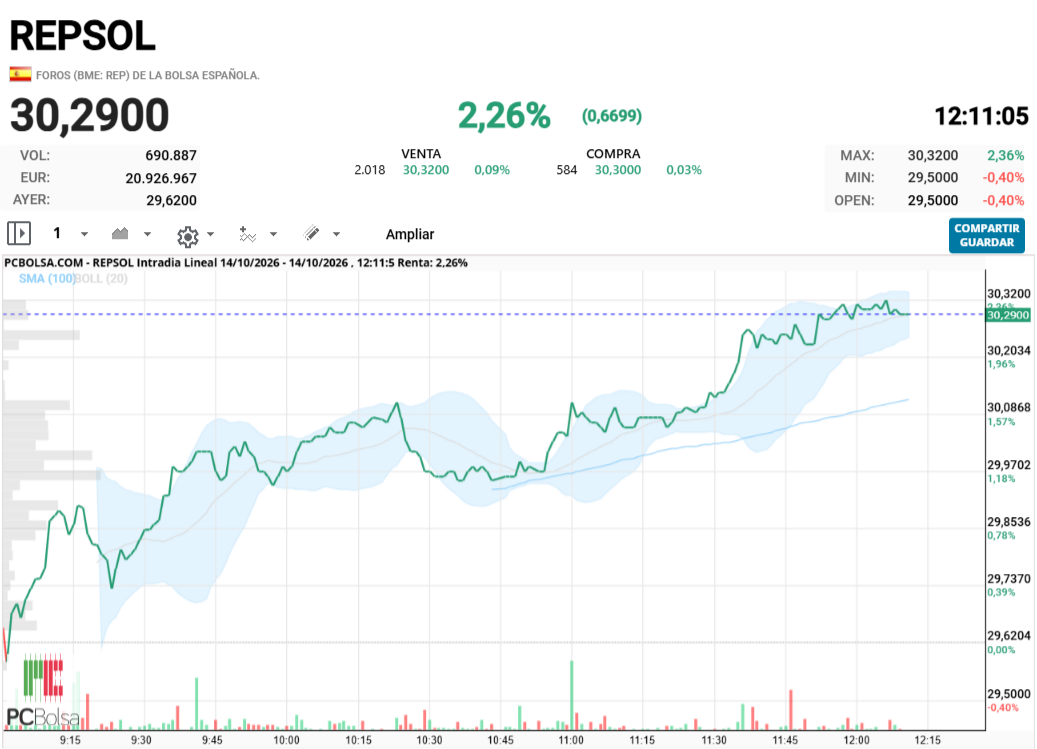Click the PCBolsa logo on chart
1037x749 pixels.
[x=42, y=691]
